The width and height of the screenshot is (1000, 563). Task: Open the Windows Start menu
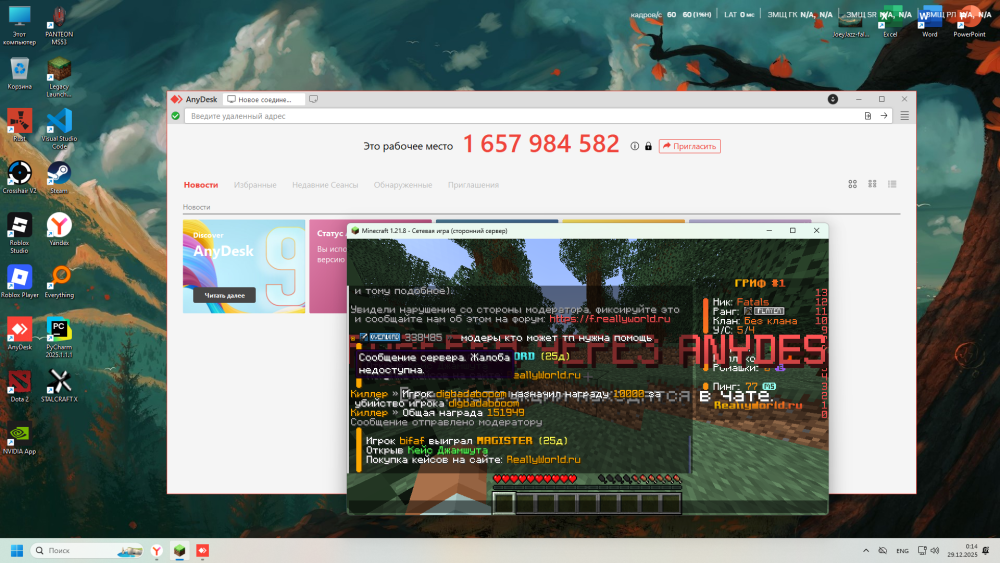pyautogui.click(x=17, y=550)
